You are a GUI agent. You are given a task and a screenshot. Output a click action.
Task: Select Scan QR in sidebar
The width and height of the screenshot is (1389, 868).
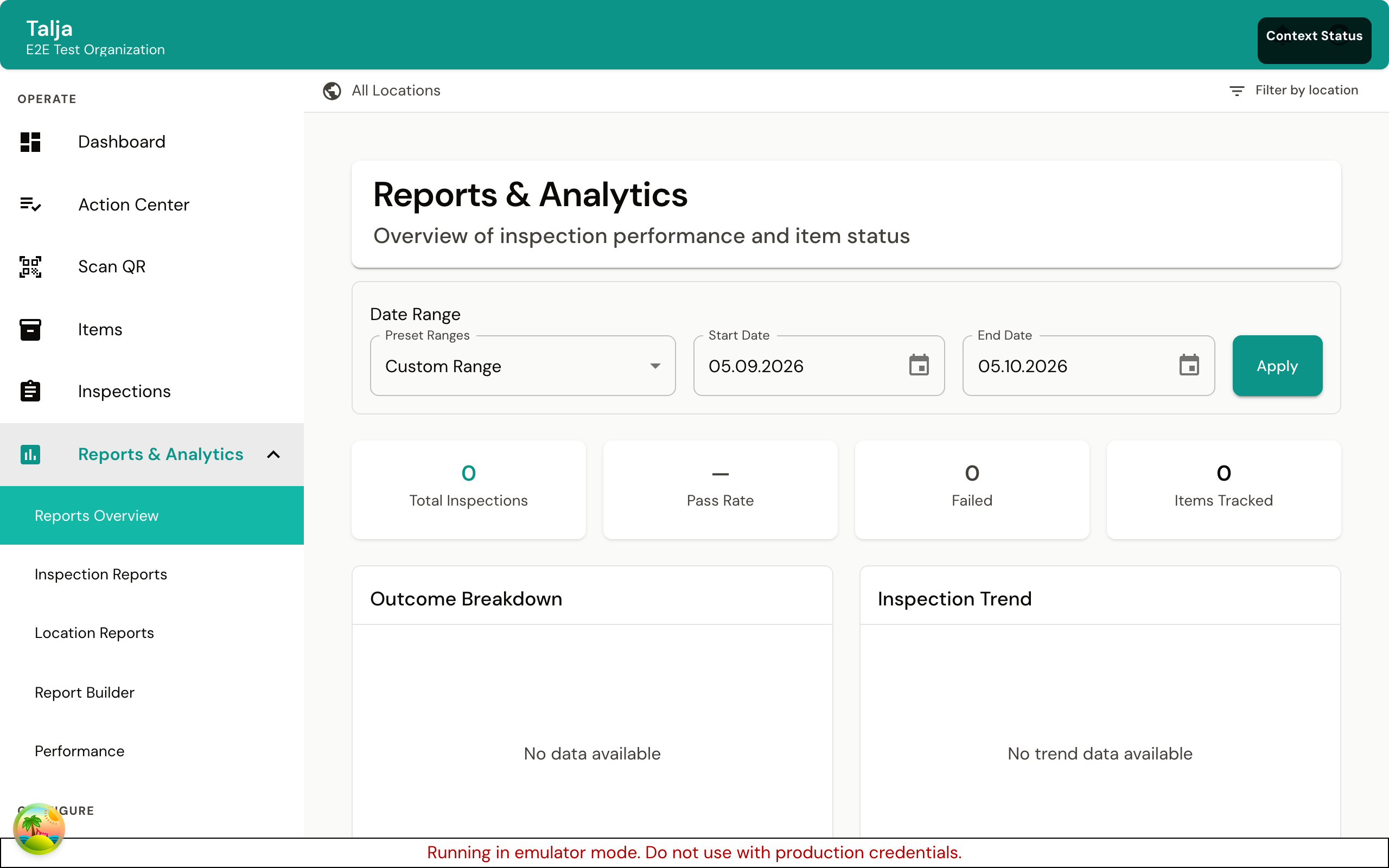[x=152, y=267]
